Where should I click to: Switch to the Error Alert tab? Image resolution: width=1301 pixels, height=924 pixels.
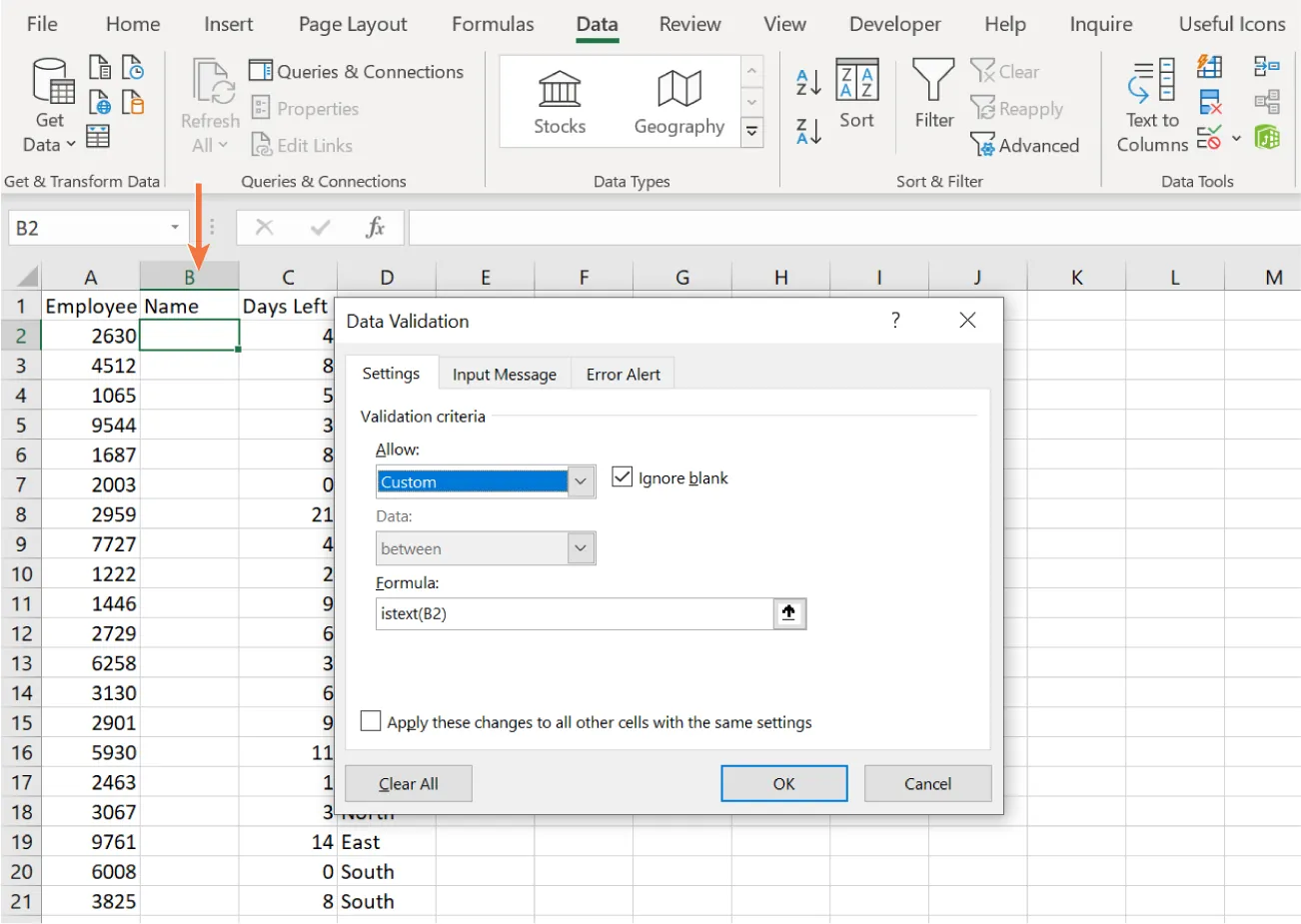(623, 374)
